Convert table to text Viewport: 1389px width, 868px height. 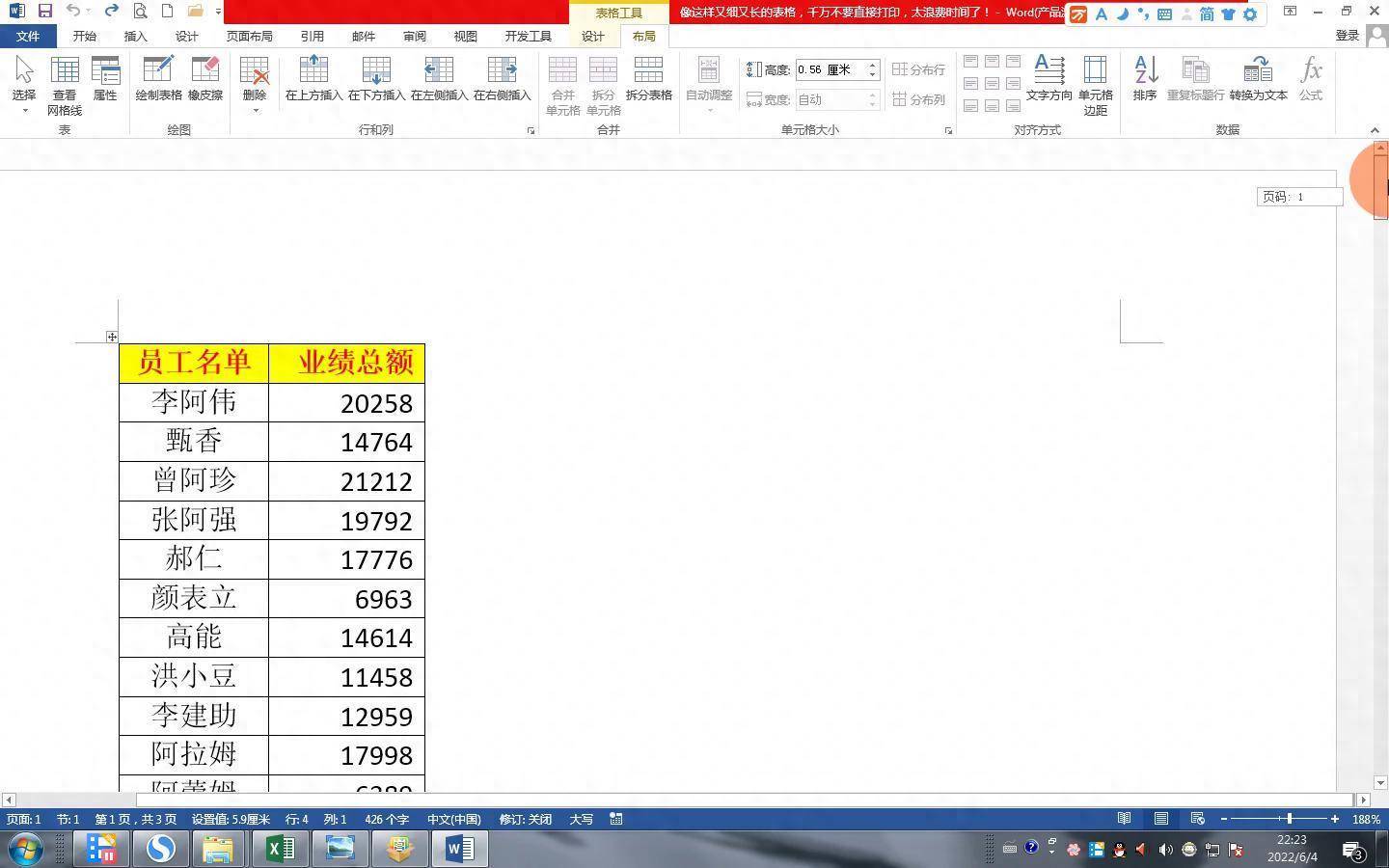coord(1258,77)
